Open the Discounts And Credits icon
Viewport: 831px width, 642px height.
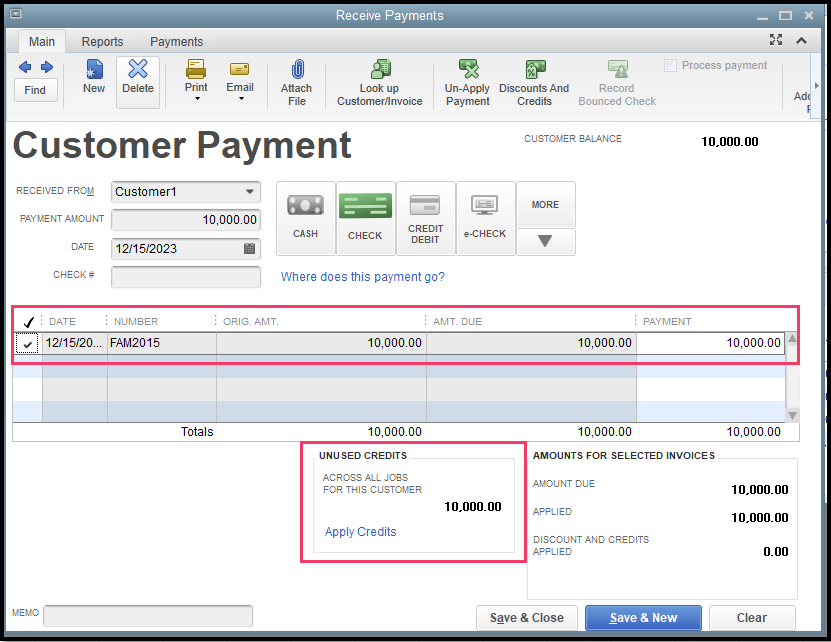tap(534, 80)
